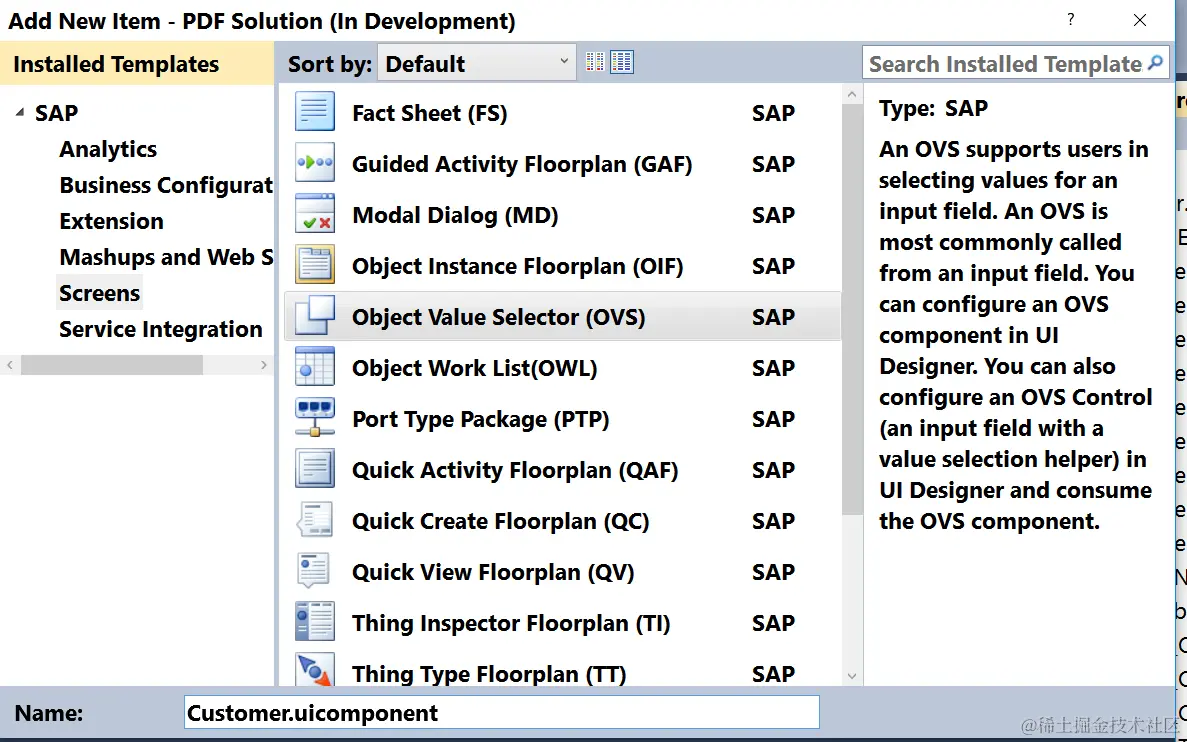Image resolution: width=1187 pixels, height=742 pixels.
Task: Click the Modal Dialog (MD) icon
Action: [314, 214]
